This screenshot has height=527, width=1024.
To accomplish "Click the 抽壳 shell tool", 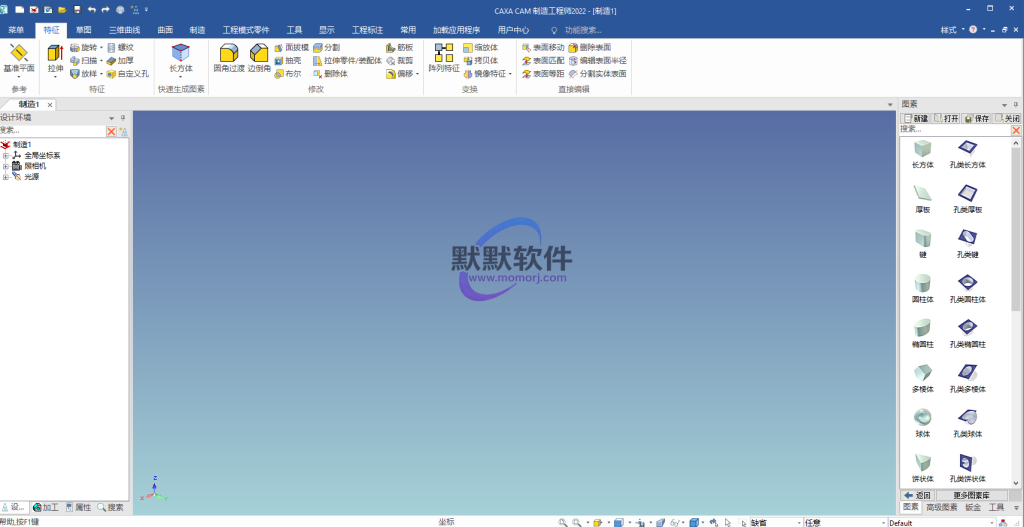I will [286, 60].
